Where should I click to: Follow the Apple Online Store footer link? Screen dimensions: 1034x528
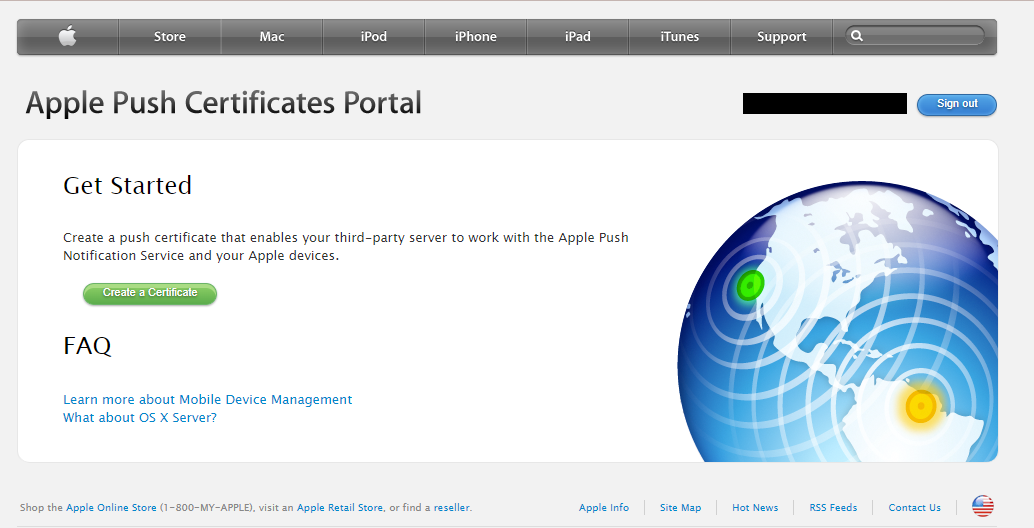[111, 508]
